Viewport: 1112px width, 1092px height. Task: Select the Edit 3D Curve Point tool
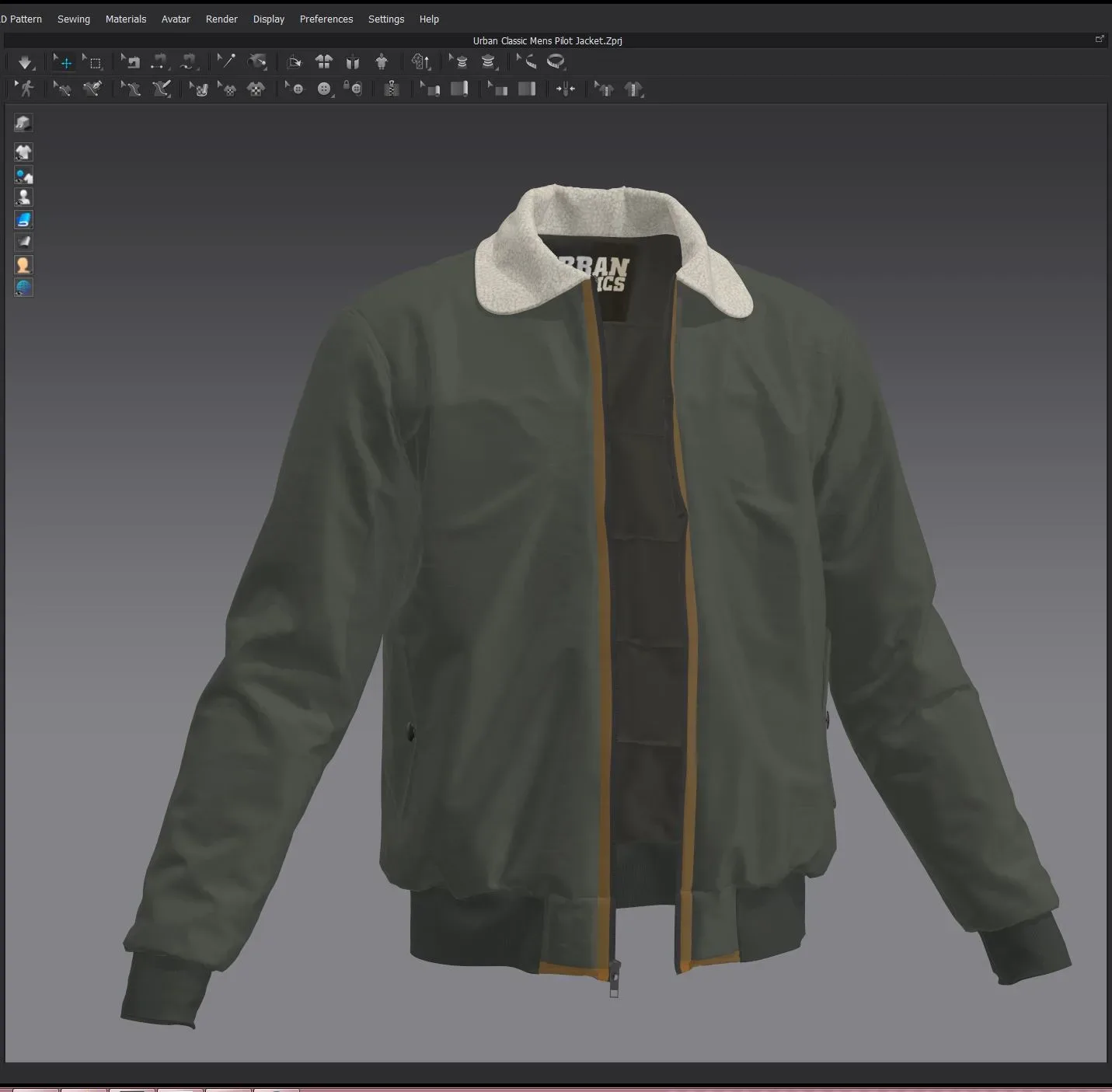click(62, 89)
